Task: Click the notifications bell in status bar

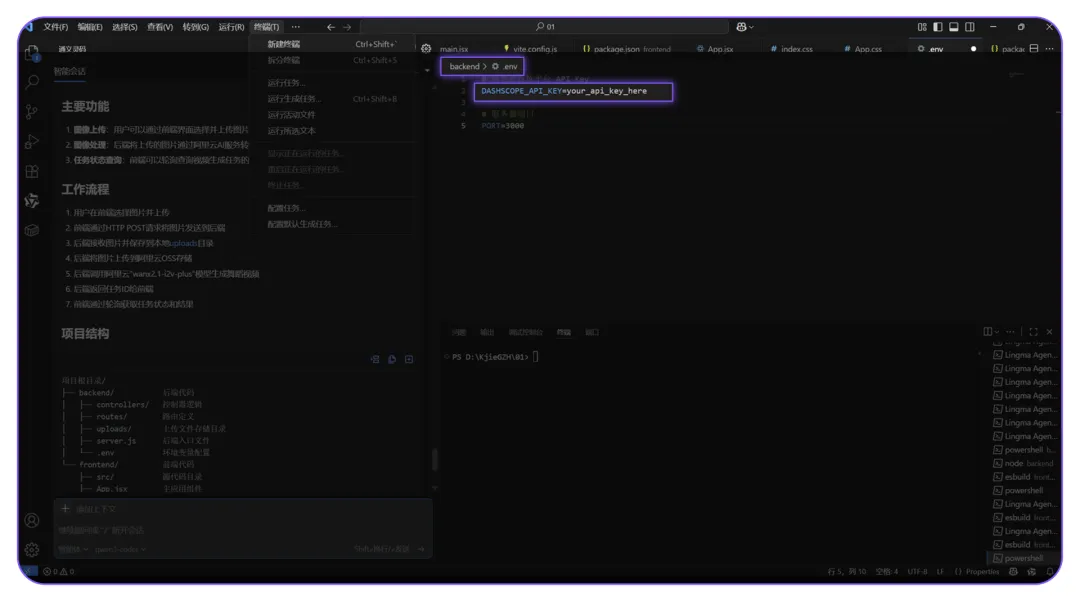Action: [1050, 571]
